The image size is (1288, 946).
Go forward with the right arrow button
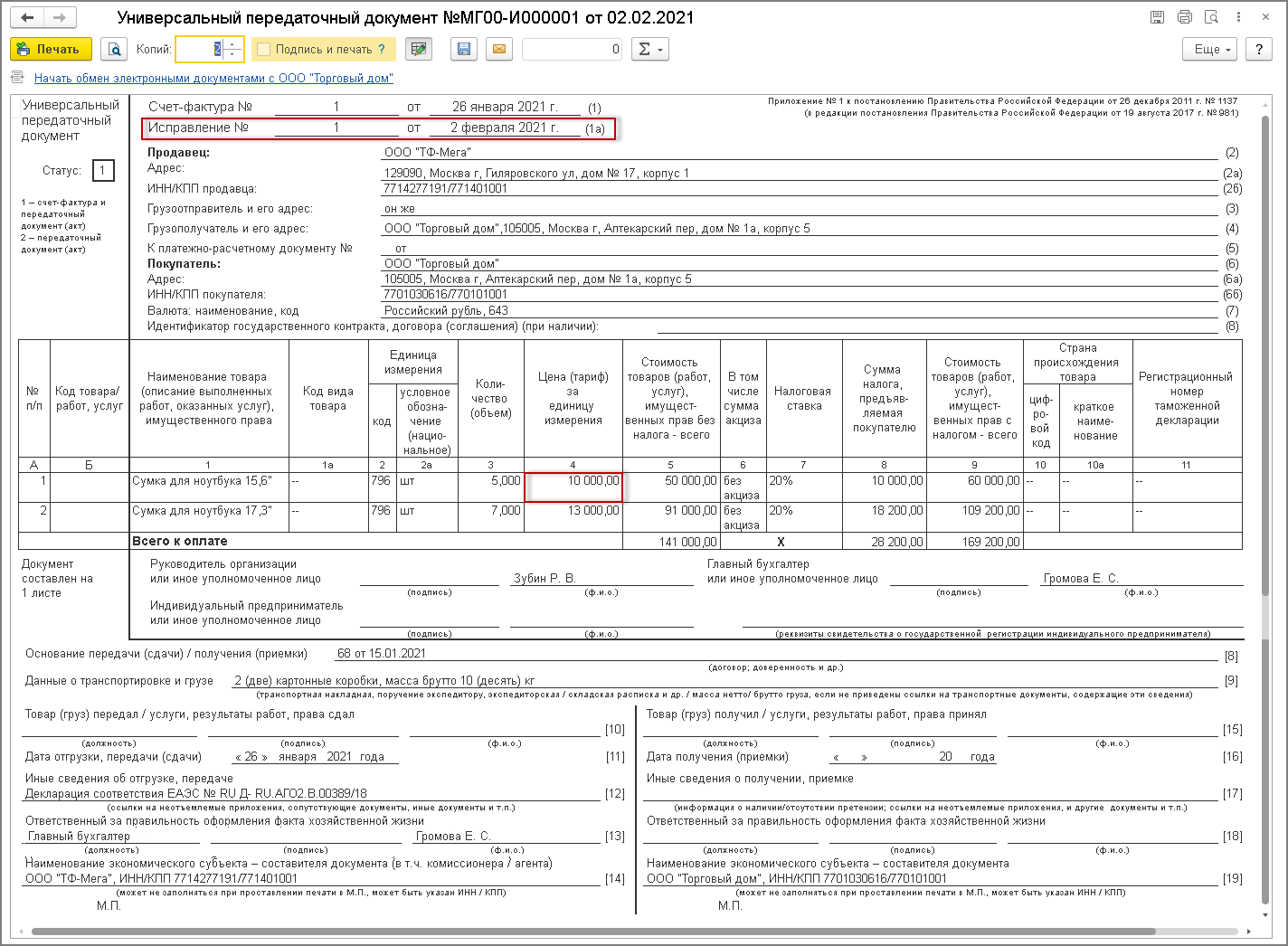[x=60, y=17]
